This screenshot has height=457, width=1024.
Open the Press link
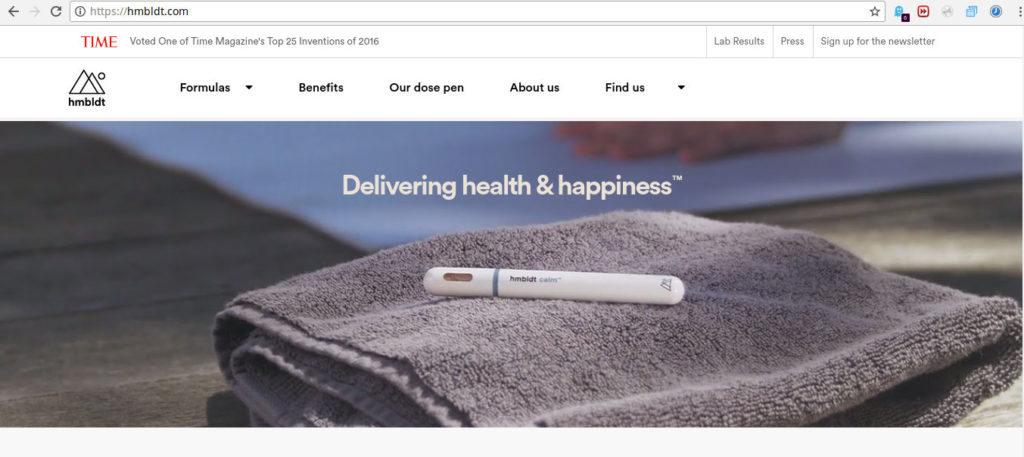pyautogui.click(x=792, y=41)
